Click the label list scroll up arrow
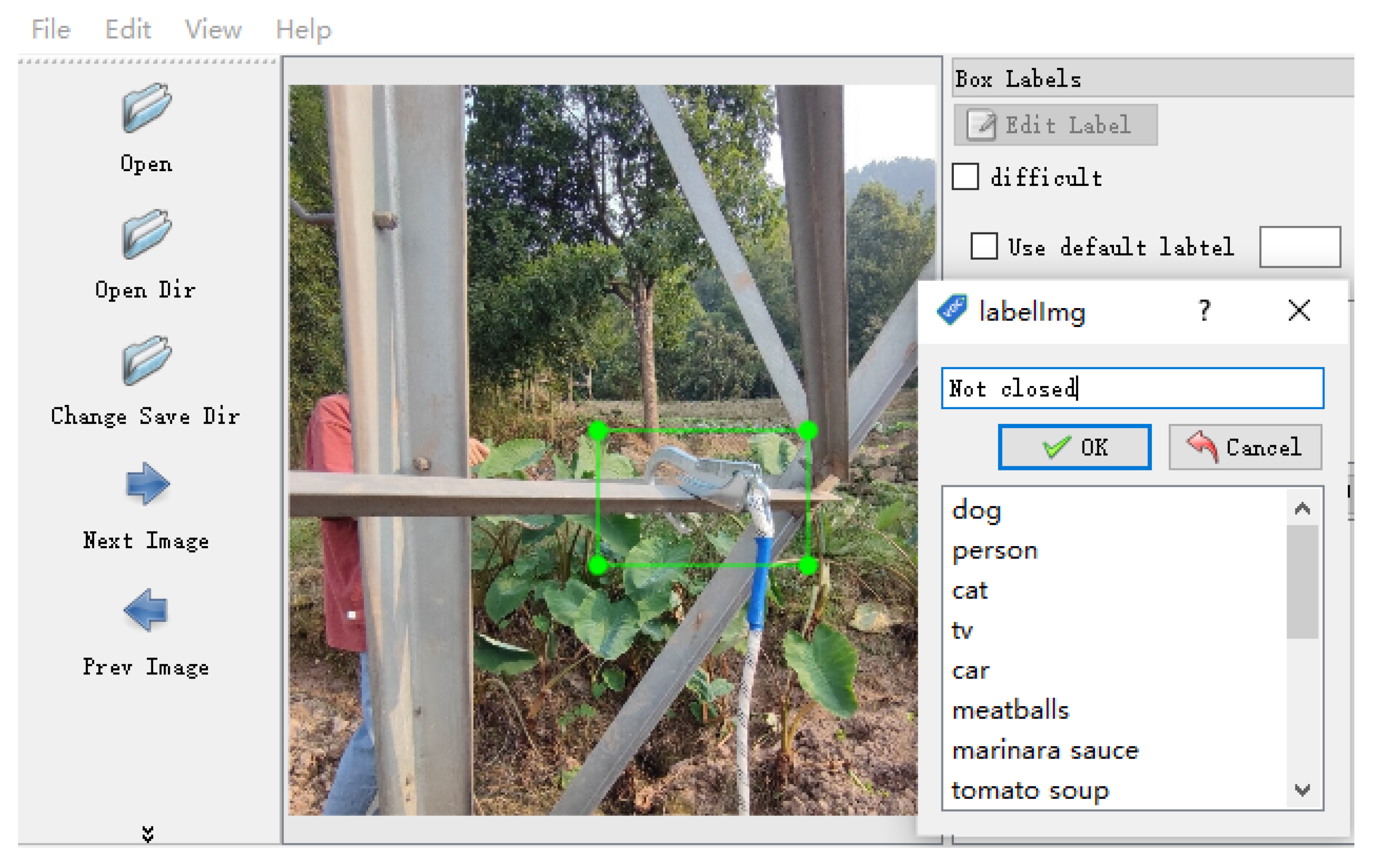1377x868 pixels. [1303, 507]
